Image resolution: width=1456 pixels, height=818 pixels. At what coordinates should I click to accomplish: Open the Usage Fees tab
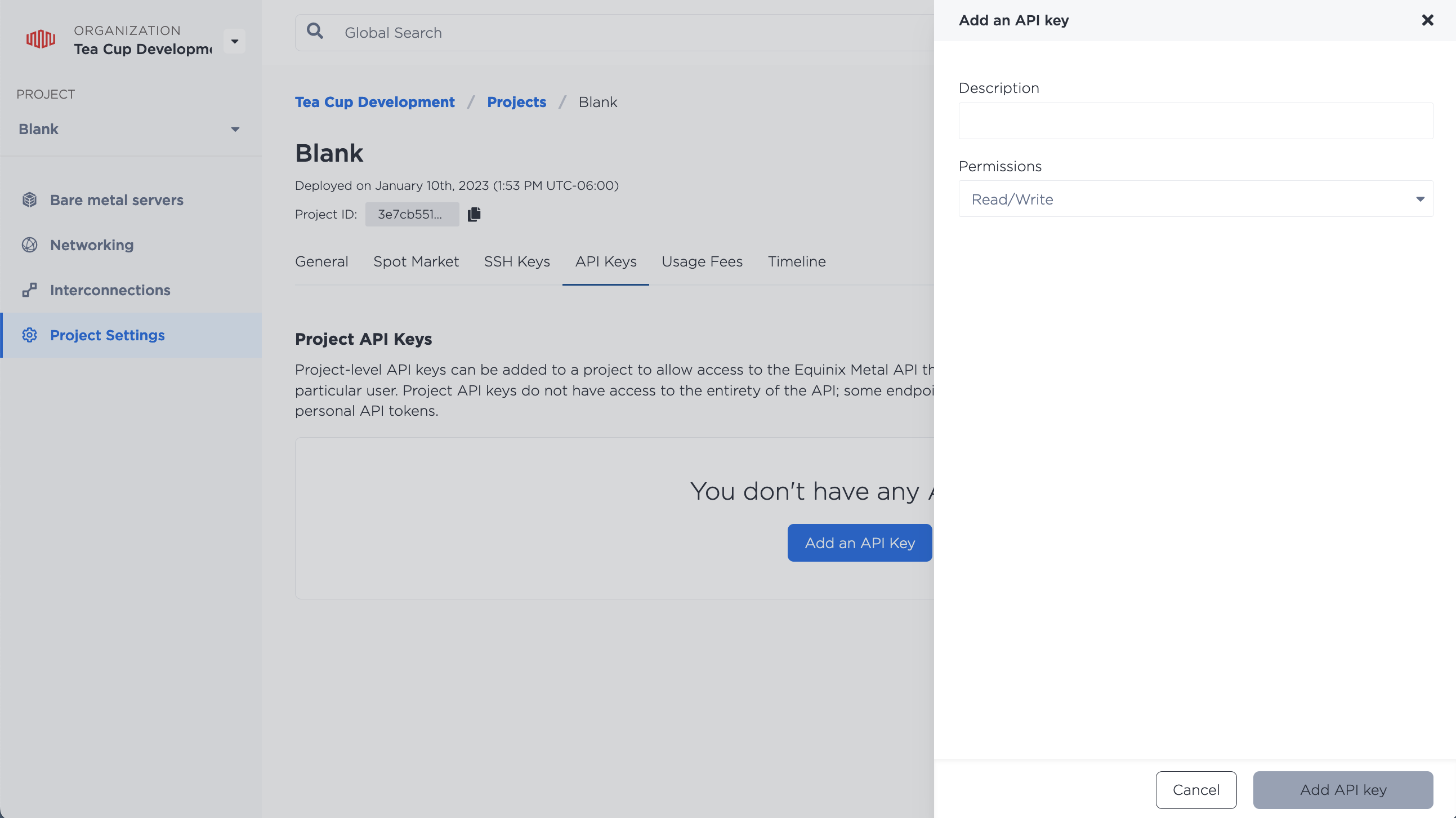702,261
